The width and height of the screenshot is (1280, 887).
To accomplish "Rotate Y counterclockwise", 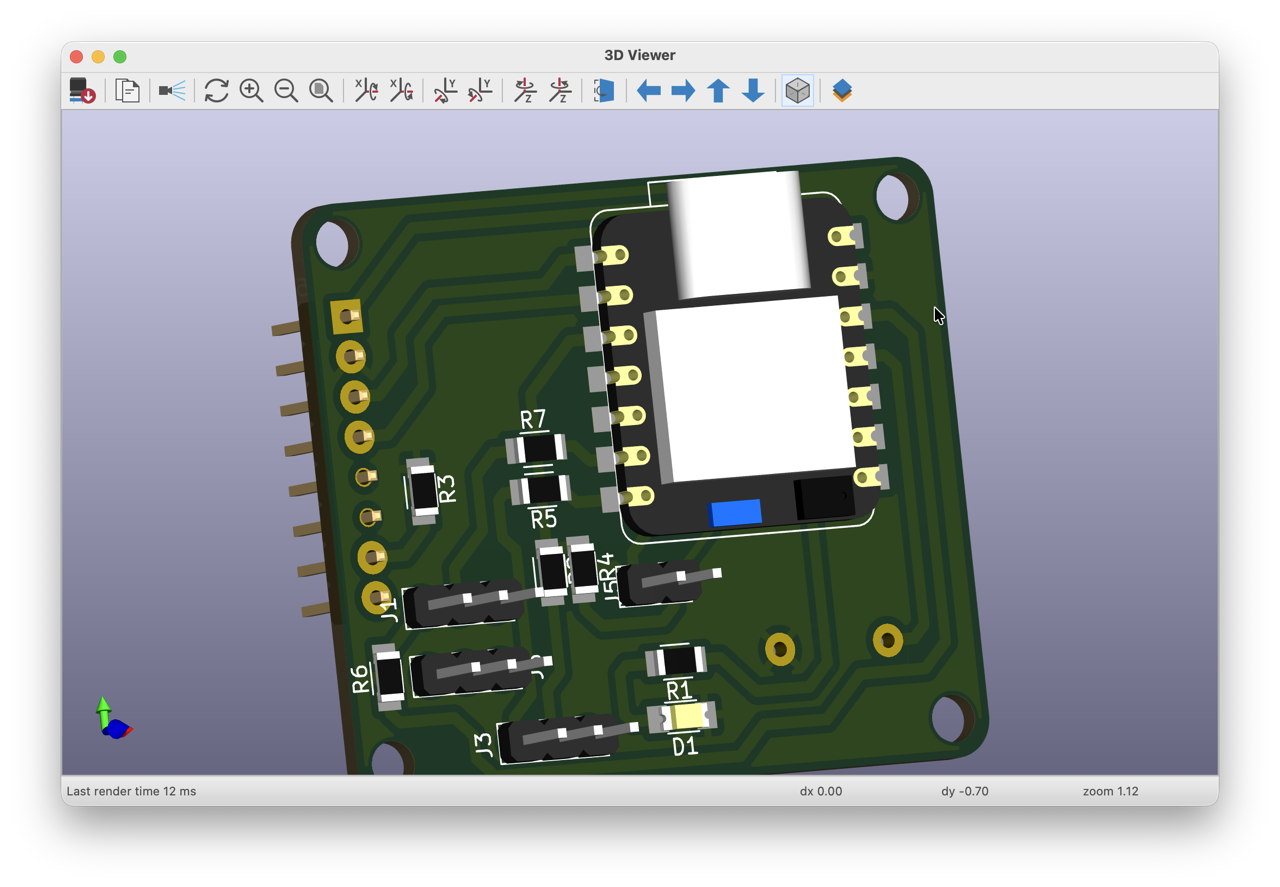I will tap(480, 91).
